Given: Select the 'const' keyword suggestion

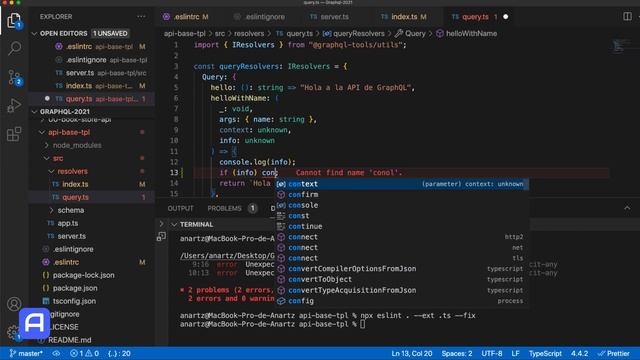Looking at the screenshot, I should pyautogui.click(x=402, y=216).
